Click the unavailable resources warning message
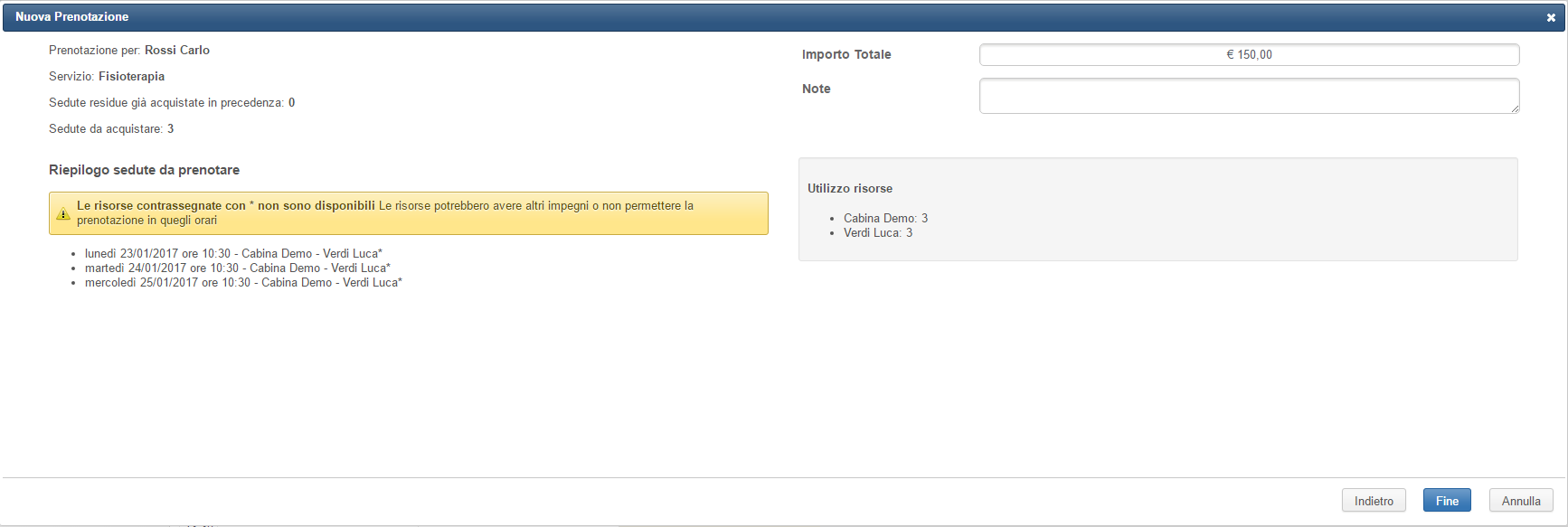 (409, 213)
